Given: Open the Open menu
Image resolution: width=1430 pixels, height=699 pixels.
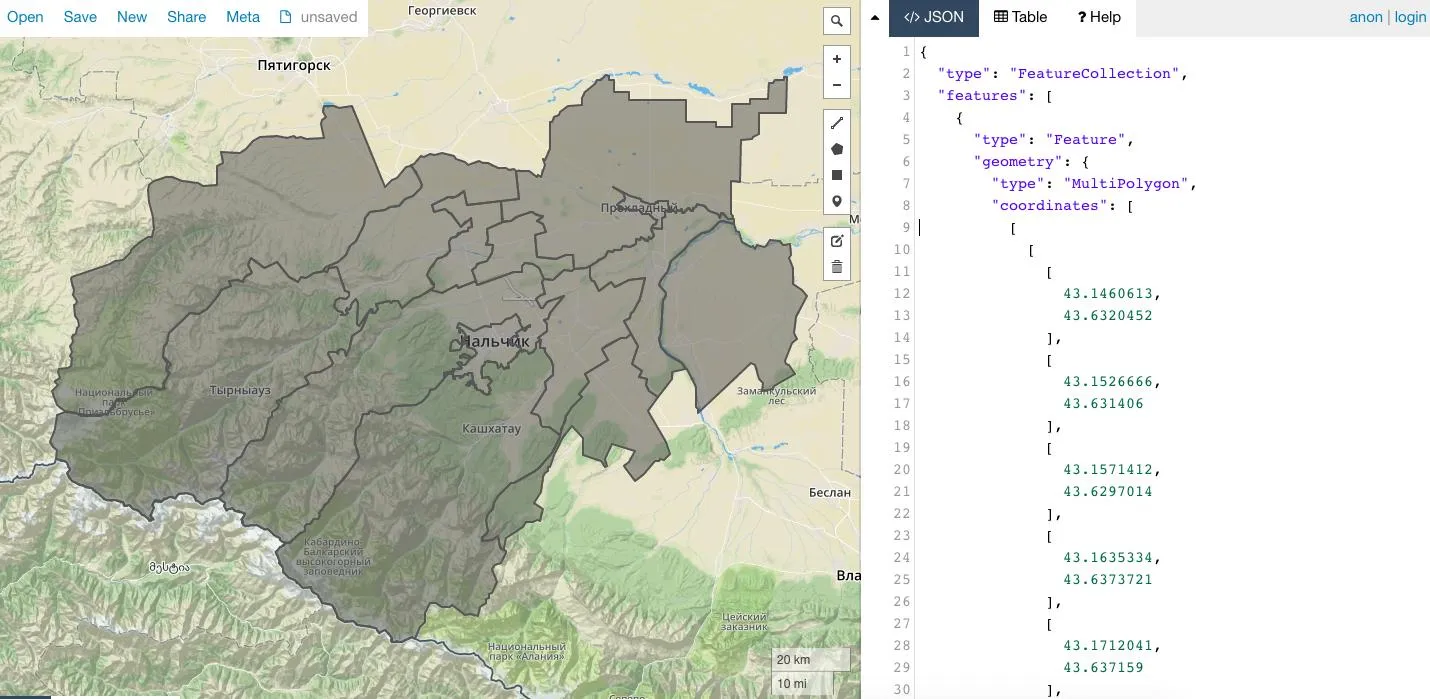Looking at the screenshot, I should (x=25, y=17).
